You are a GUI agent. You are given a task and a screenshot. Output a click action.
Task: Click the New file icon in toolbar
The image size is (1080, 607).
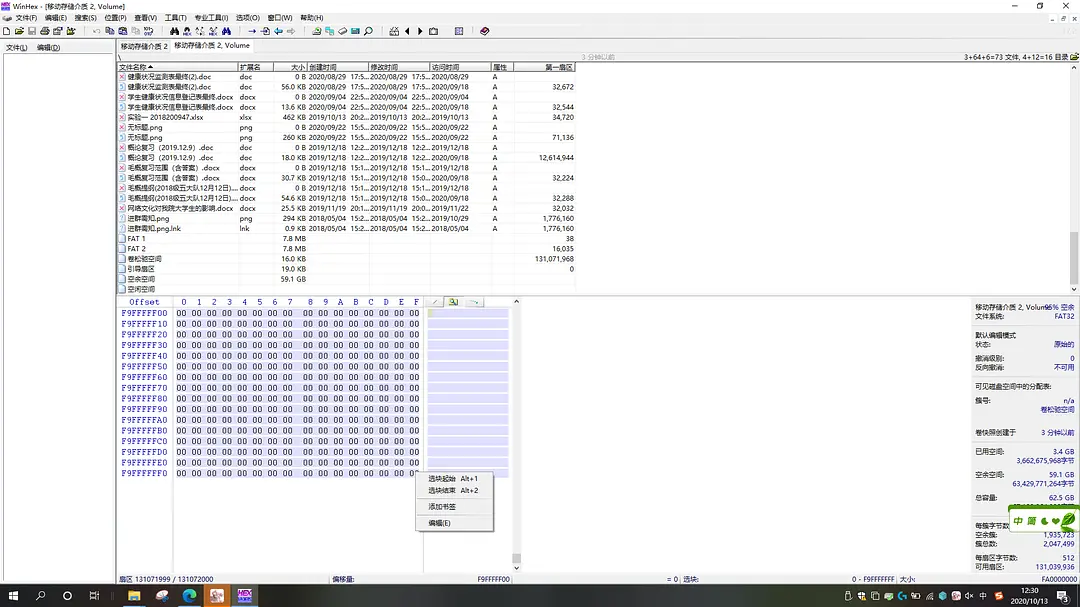[x=6, y=31]
